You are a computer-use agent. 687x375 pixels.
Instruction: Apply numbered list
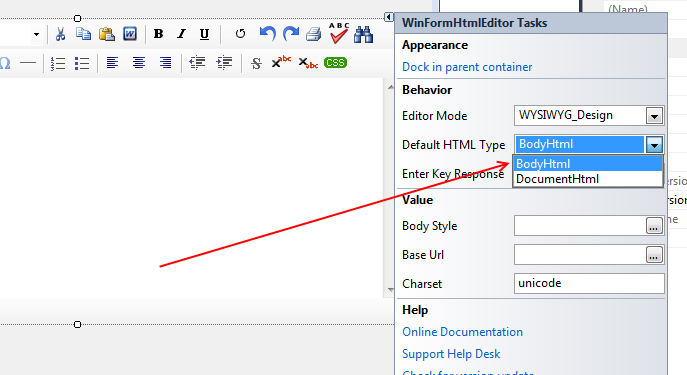58,64
